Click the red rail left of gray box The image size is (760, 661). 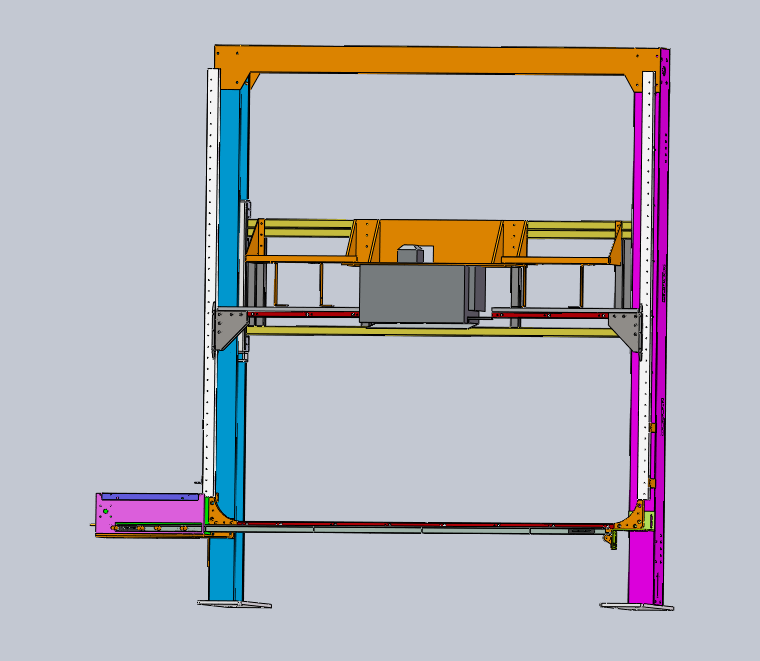point(302,313)
